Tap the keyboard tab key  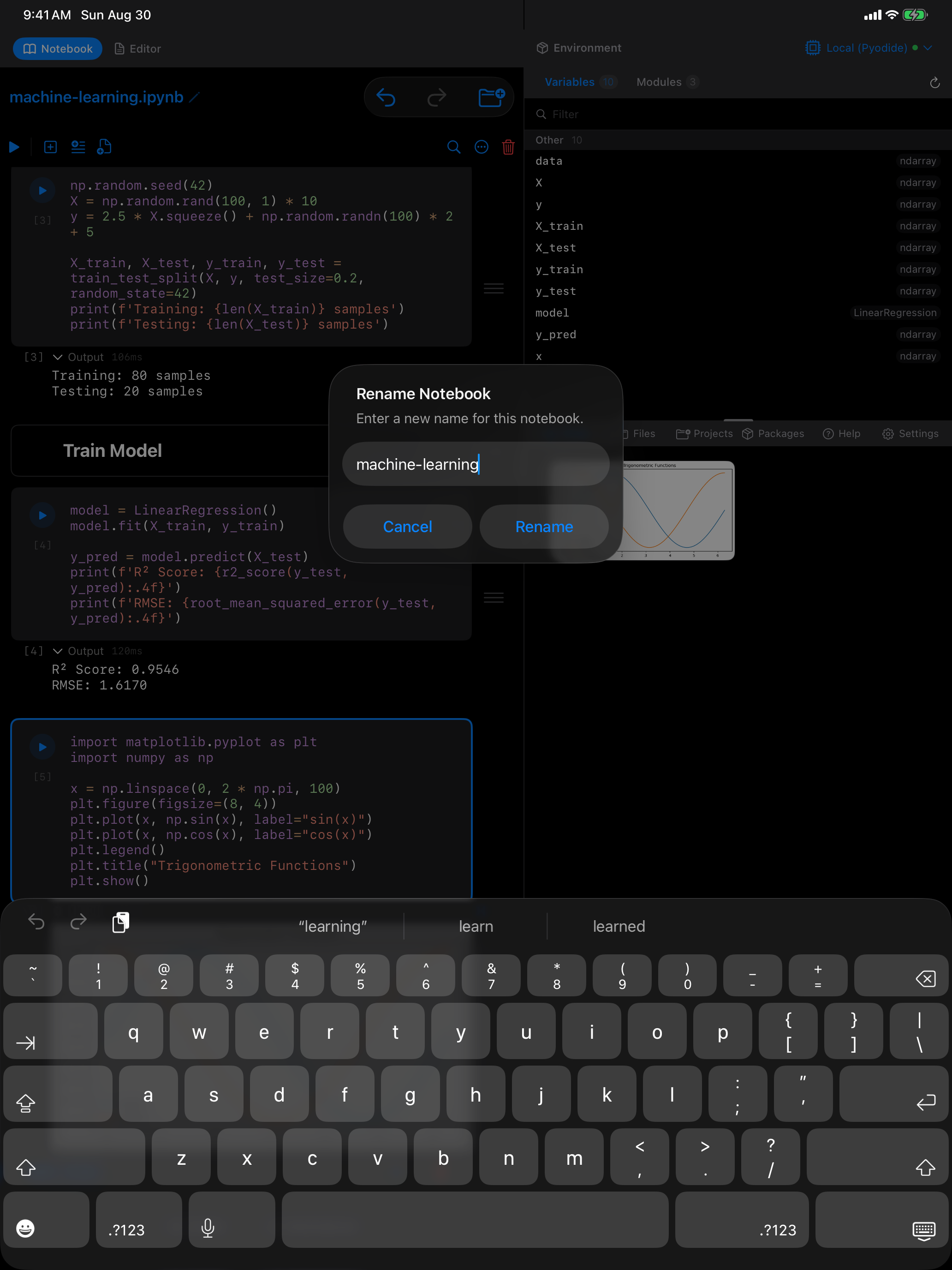coord(50,1030)
